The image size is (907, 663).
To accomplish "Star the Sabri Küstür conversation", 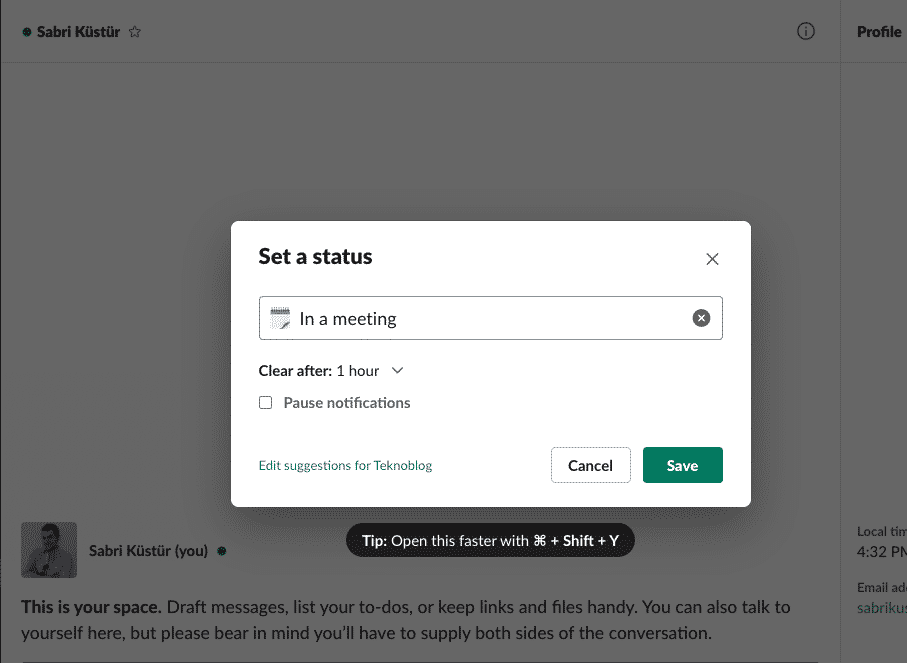I will coord(135,32).
